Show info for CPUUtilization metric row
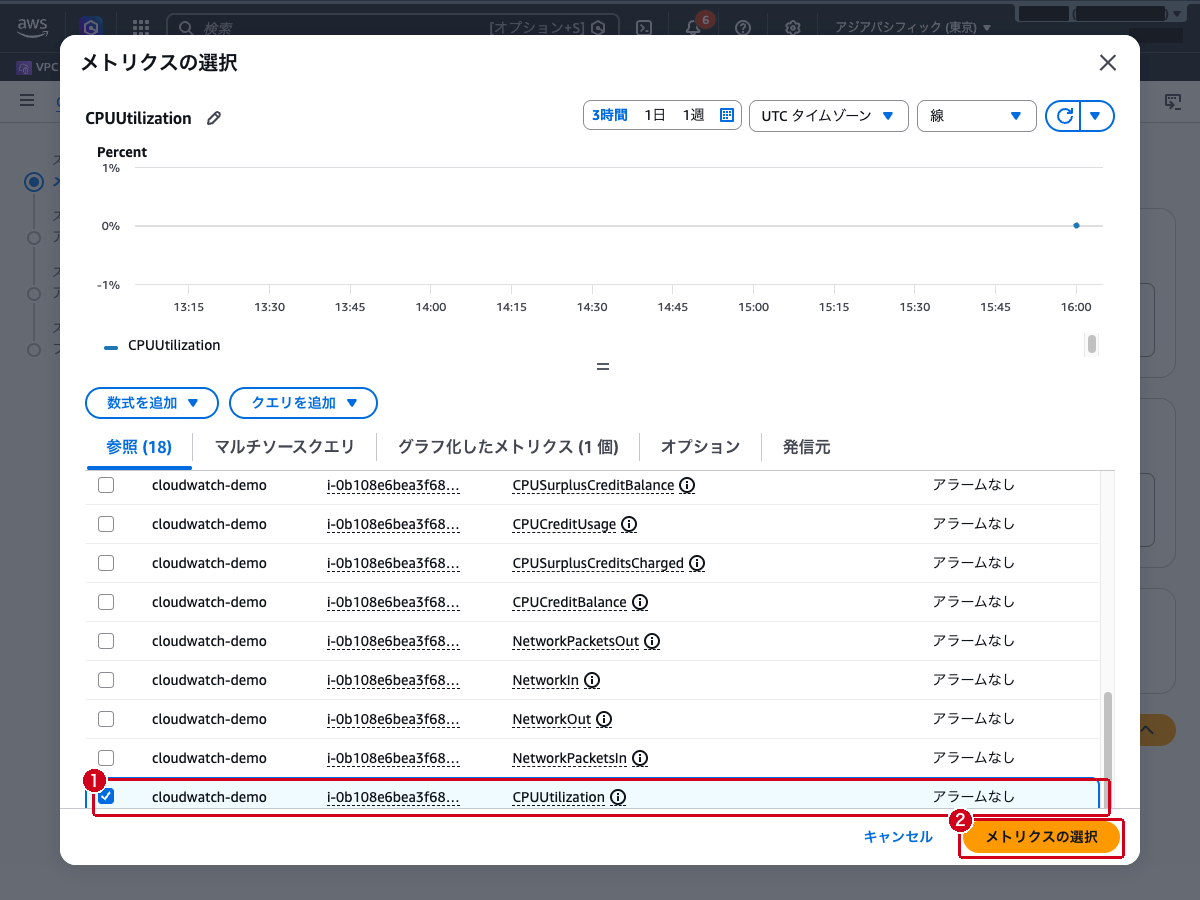 pyautogui.click(x=618, y=797)
